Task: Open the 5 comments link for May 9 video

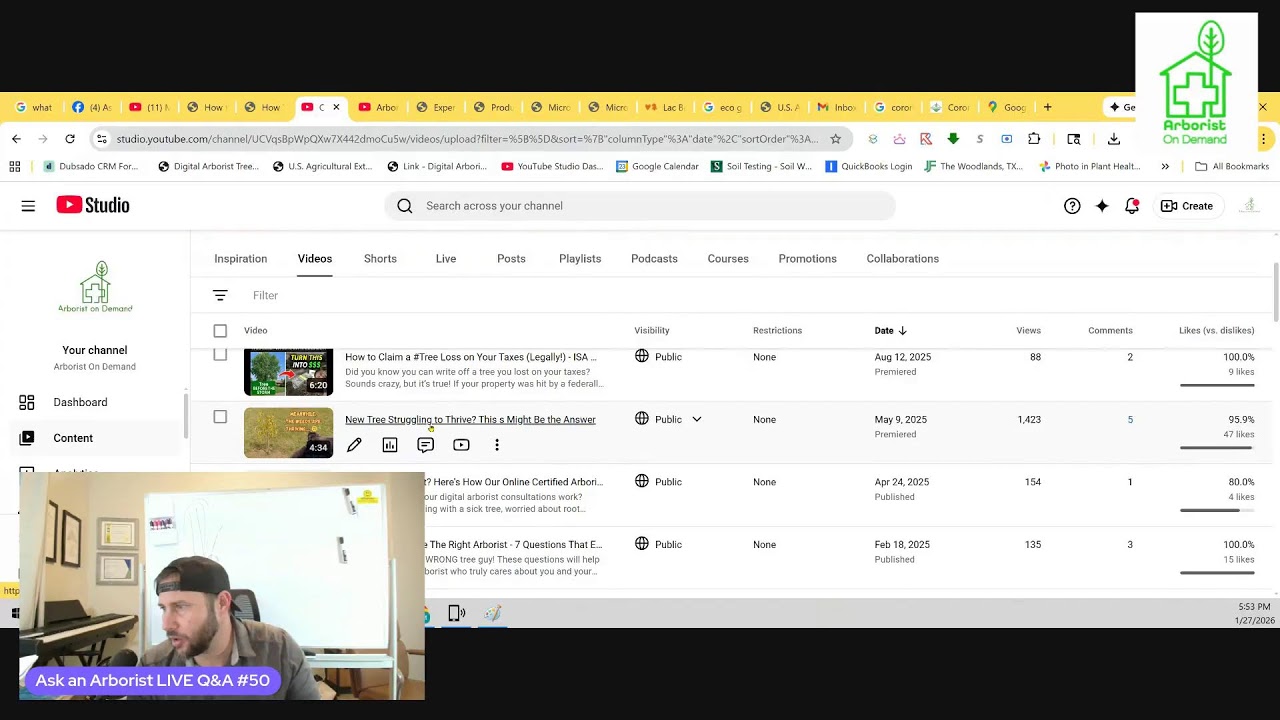Action: tap(1130, 420)
